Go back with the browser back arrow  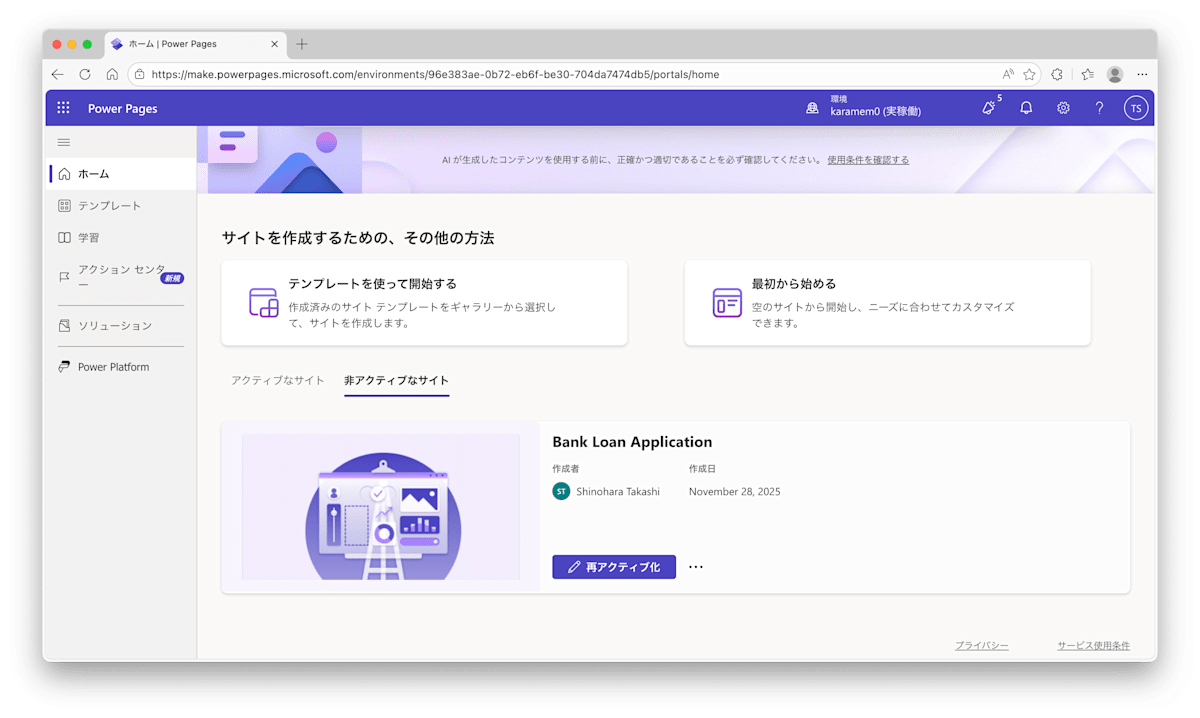coord(57,74)
